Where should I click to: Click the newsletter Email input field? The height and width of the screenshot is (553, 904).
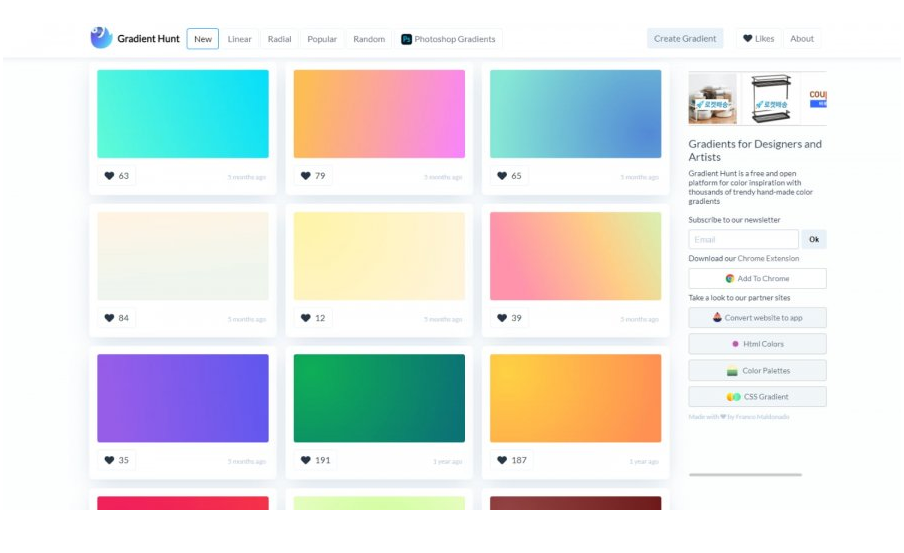(743, 240)
